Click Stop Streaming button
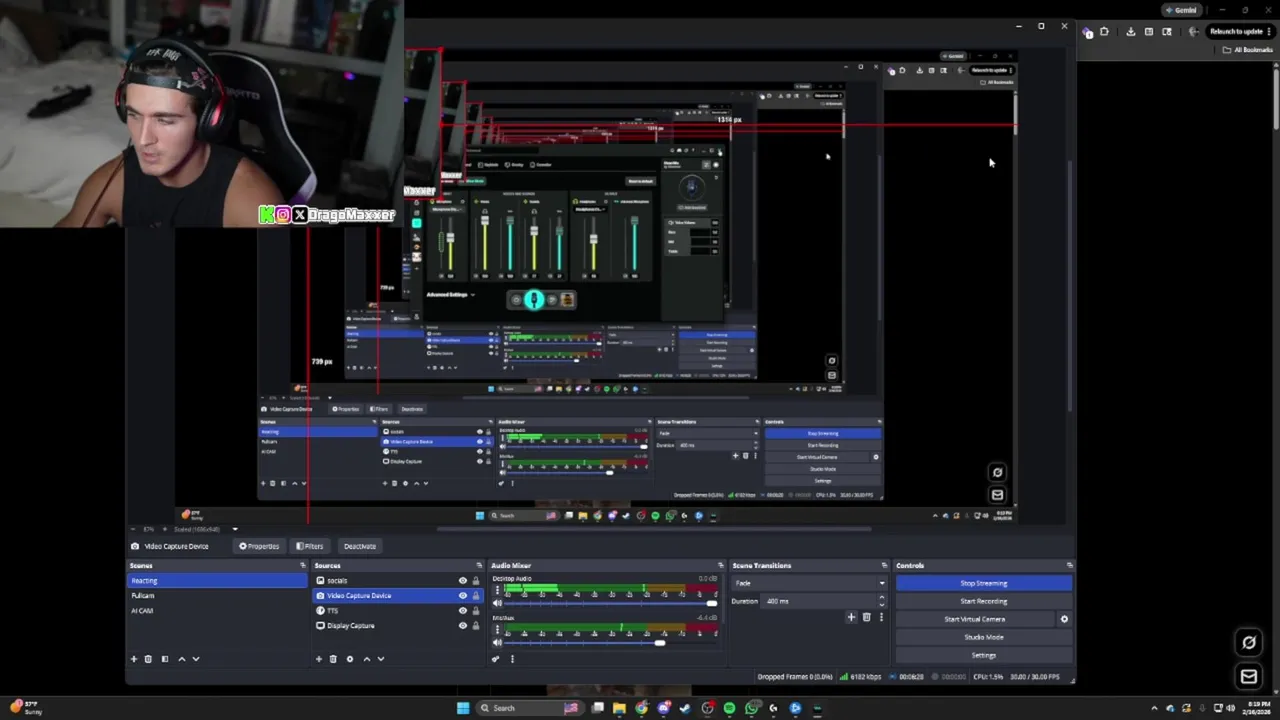Screen dimensions: 1280x720 [984, 583]
